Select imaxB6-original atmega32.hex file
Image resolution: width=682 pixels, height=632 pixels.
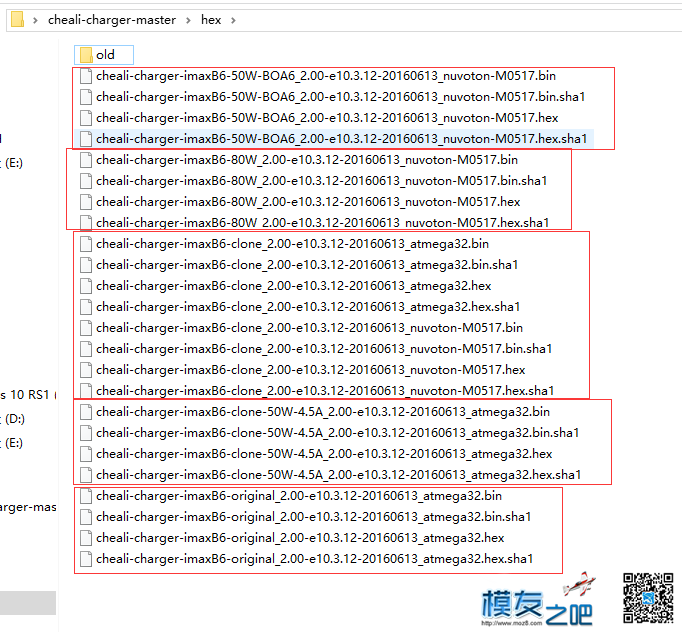point(292,538)
